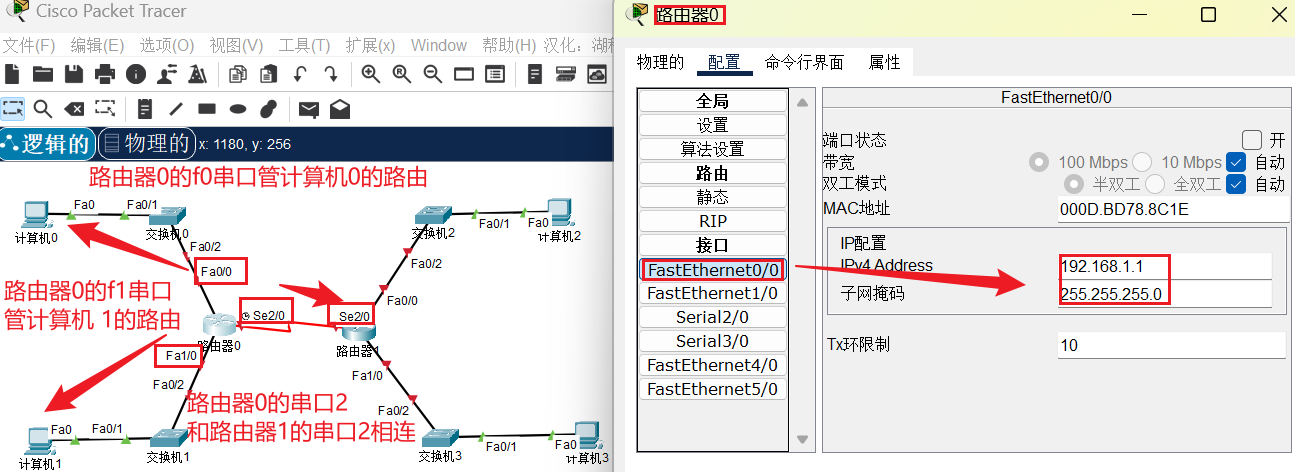The height and width of the screenshot is (472, 1295).
Task: Pick the Freeform drawing tool
Action: tap(268, 109)
